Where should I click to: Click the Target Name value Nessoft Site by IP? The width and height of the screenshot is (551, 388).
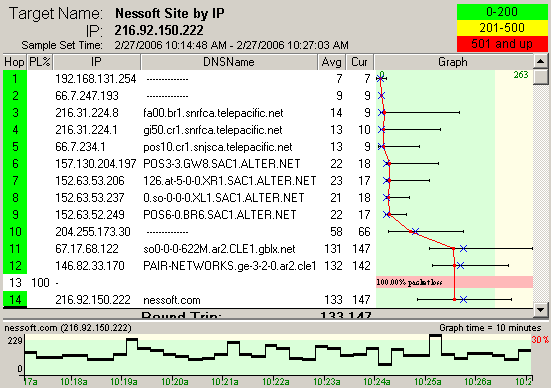170,13
